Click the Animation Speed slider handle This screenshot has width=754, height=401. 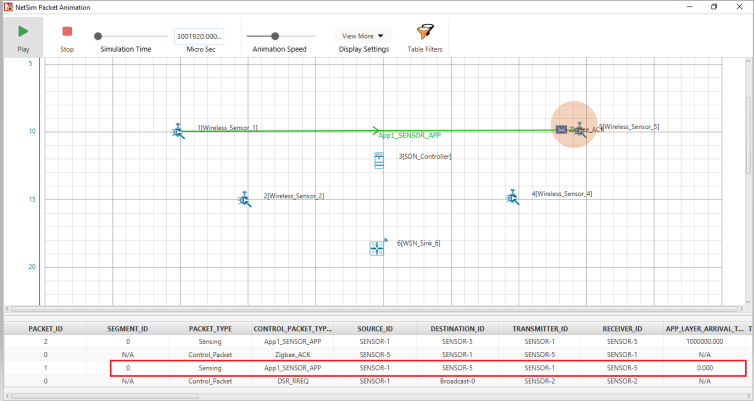click(275, 36)
